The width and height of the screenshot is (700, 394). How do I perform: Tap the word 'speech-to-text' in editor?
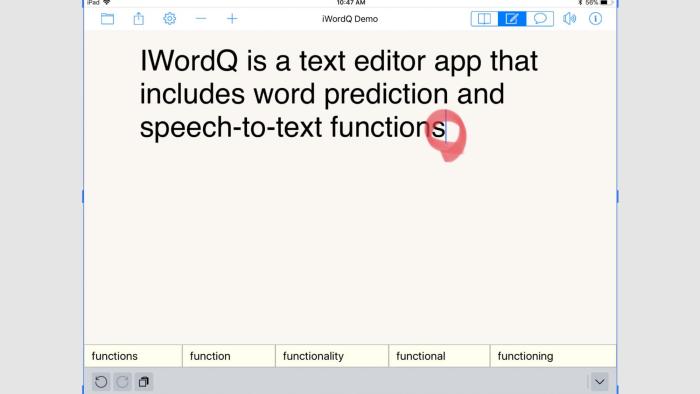click(x=231, y=128)
